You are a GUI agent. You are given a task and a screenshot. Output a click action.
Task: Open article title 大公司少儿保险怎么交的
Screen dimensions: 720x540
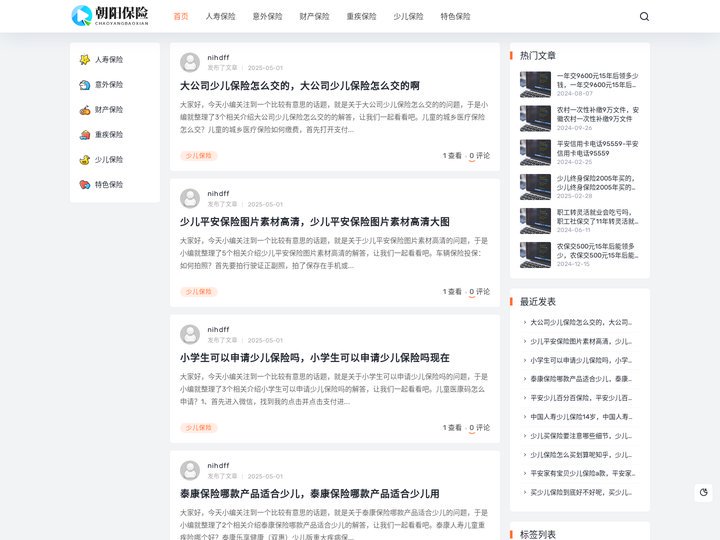point(299,86)
